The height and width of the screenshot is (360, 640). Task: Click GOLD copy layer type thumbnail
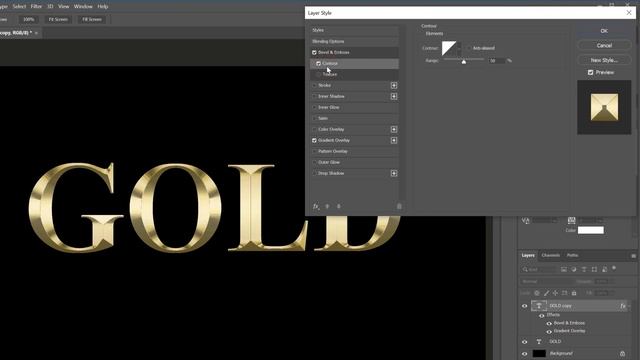coord(539,306)
